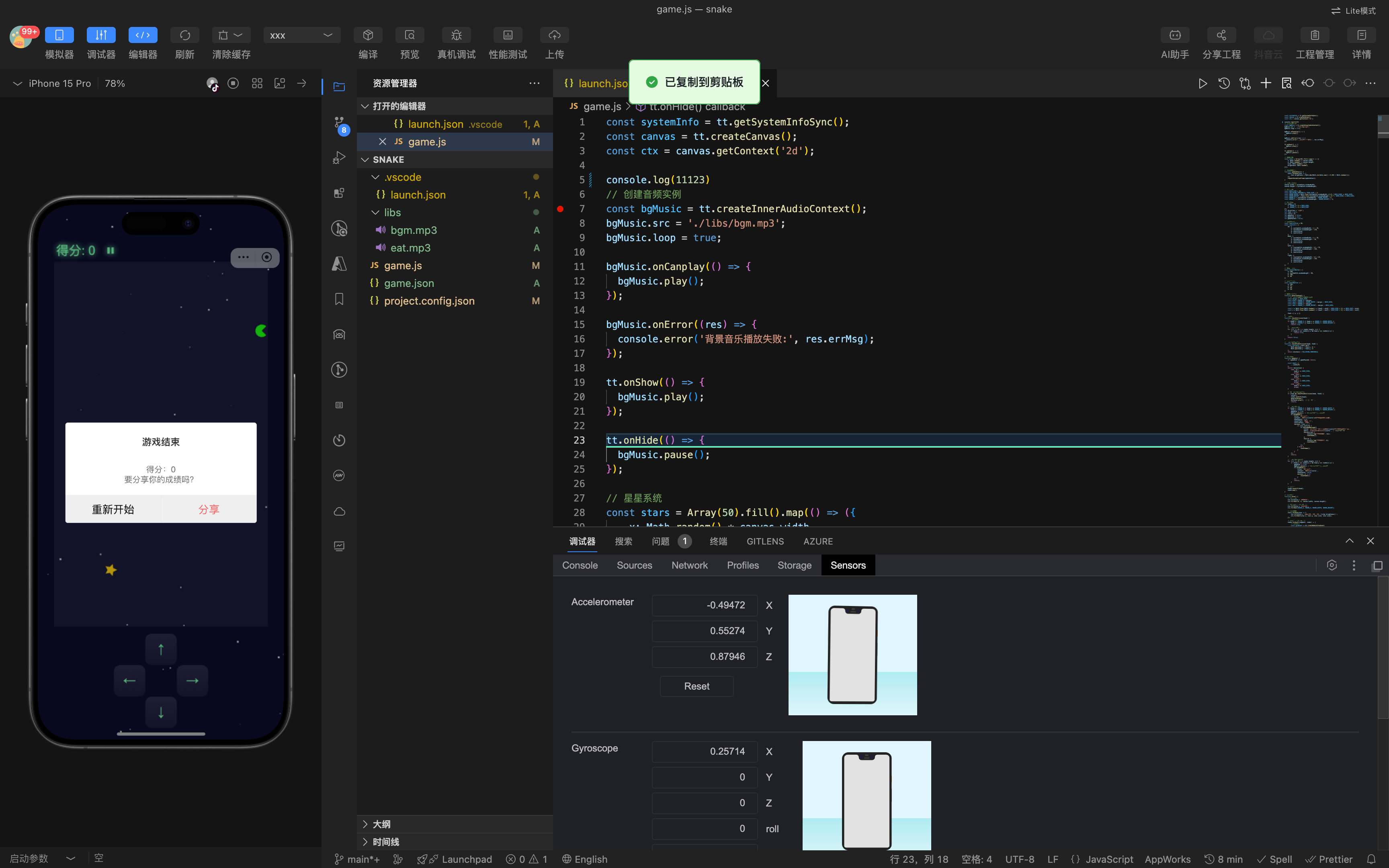1389x868 pixels.
Task: Open sensors panel settings gear
Action: pyautogui.click(x=1332, y=565)
